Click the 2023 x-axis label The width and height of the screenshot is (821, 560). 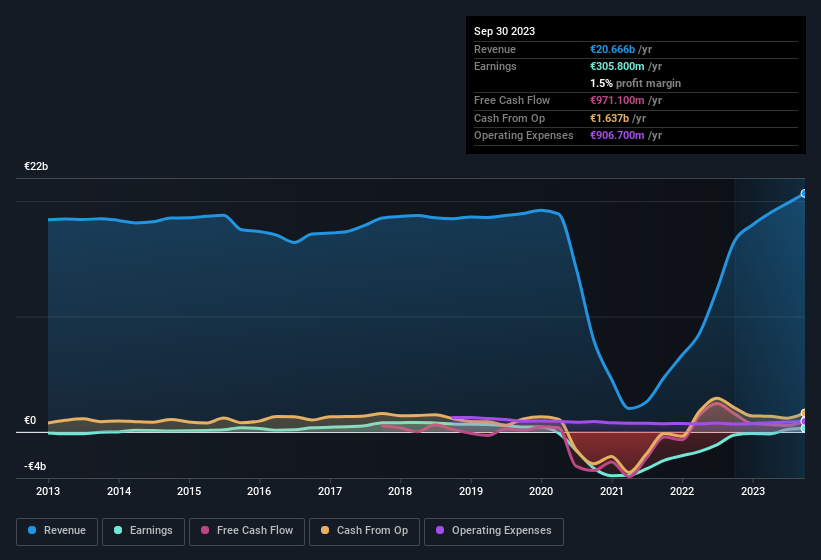[x=753, y=491]
